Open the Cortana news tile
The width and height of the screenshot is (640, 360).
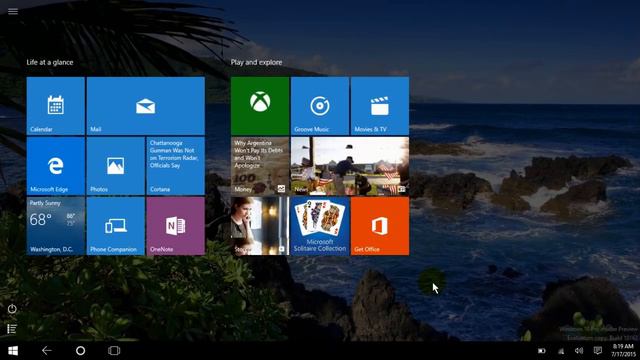click(x=176, y=166)
